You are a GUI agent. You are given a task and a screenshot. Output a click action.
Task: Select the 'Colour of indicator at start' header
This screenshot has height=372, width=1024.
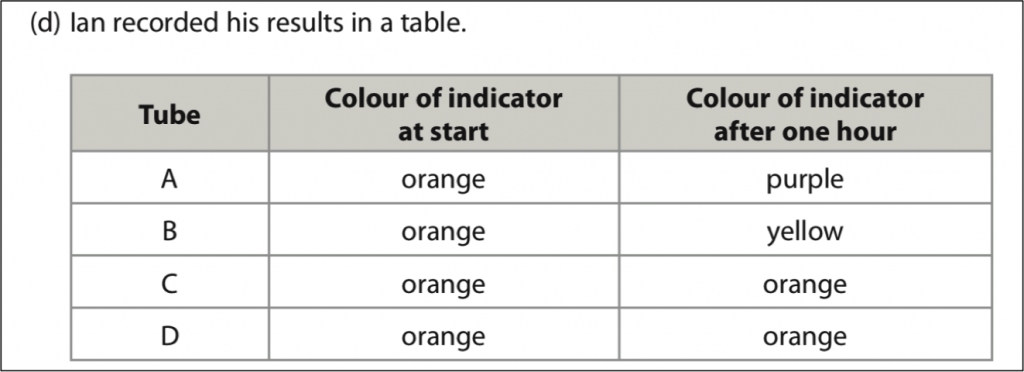(x=443, y=114)
